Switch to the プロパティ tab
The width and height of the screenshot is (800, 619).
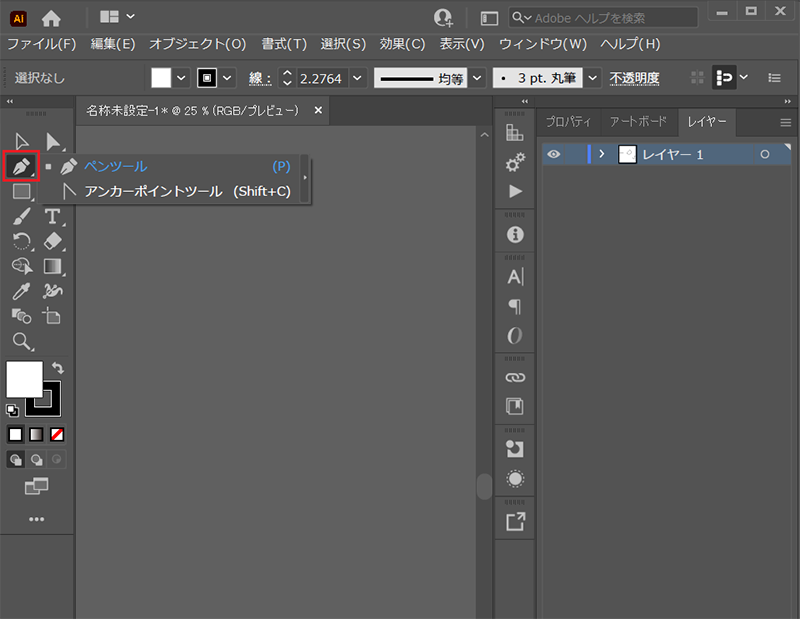[x=568, y=121]
